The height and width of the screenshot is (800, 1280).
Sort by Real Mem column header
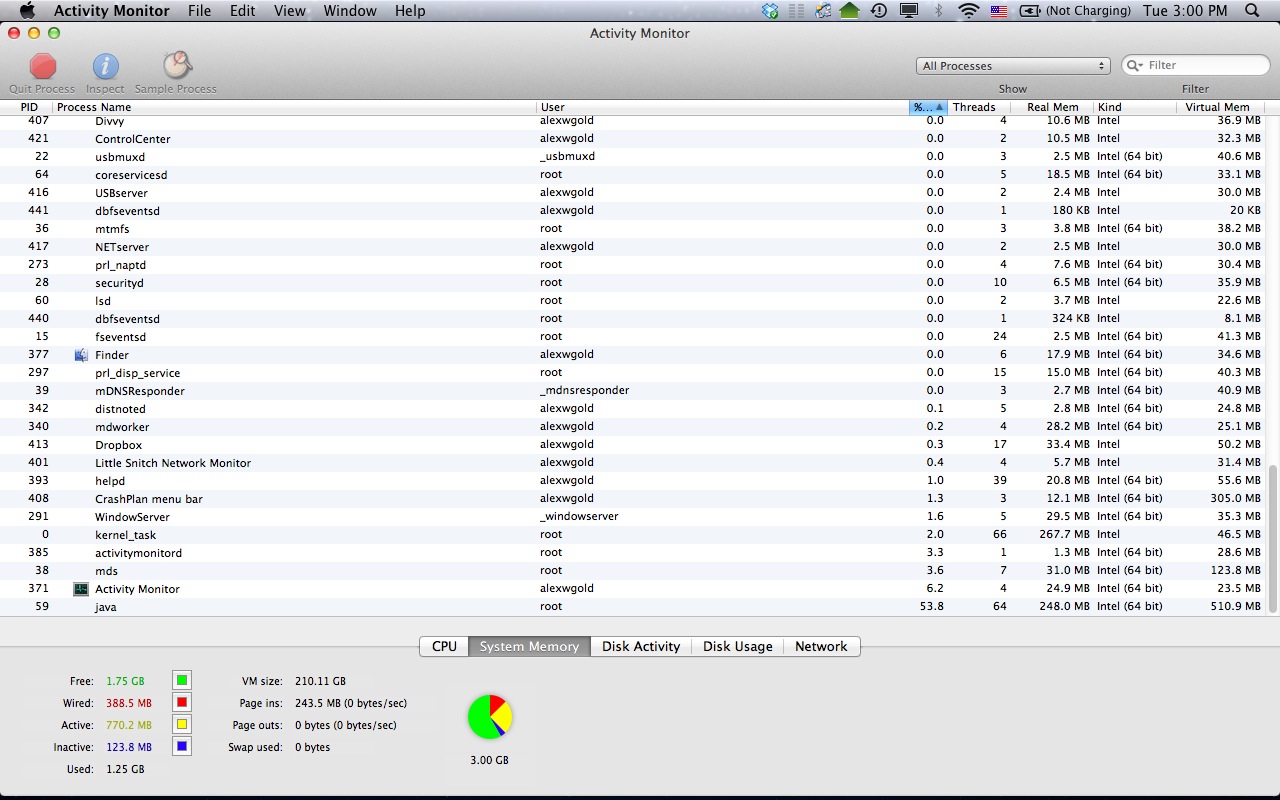coord(1052,107)
